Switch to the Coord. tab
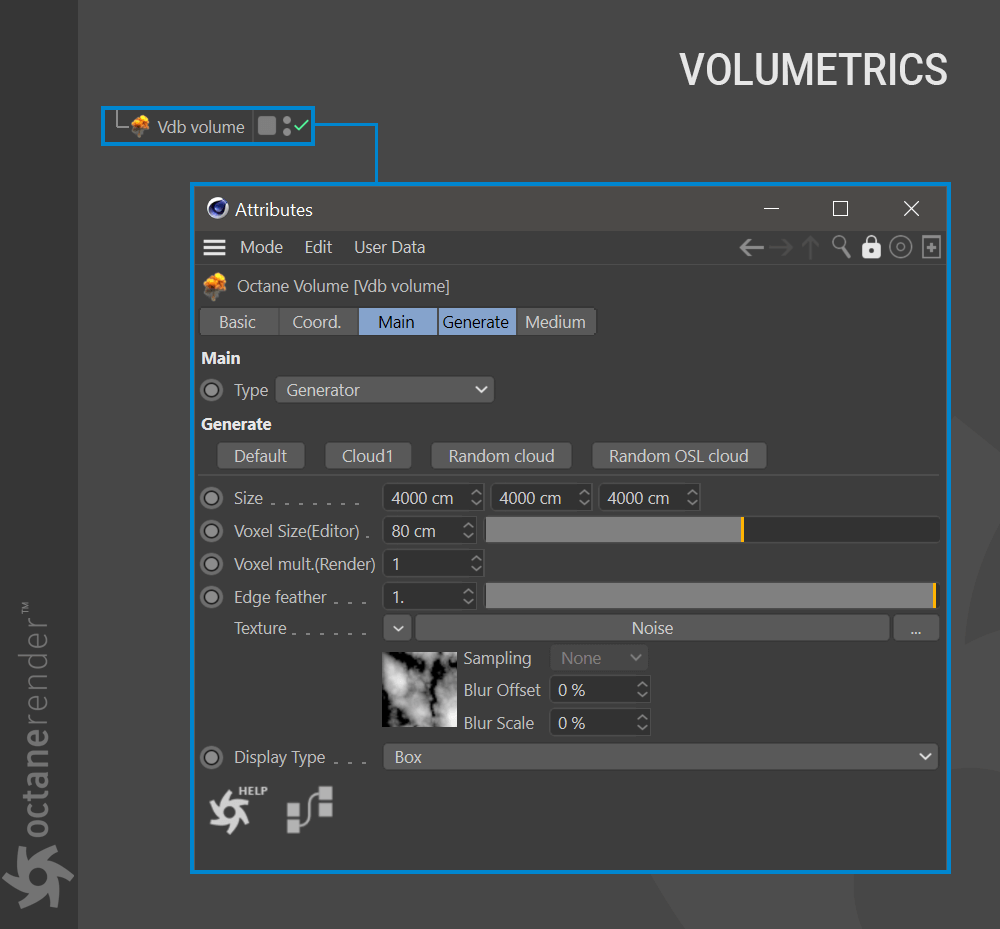Viewport: 1000px width, 929px height. click(x=317, y=322)
